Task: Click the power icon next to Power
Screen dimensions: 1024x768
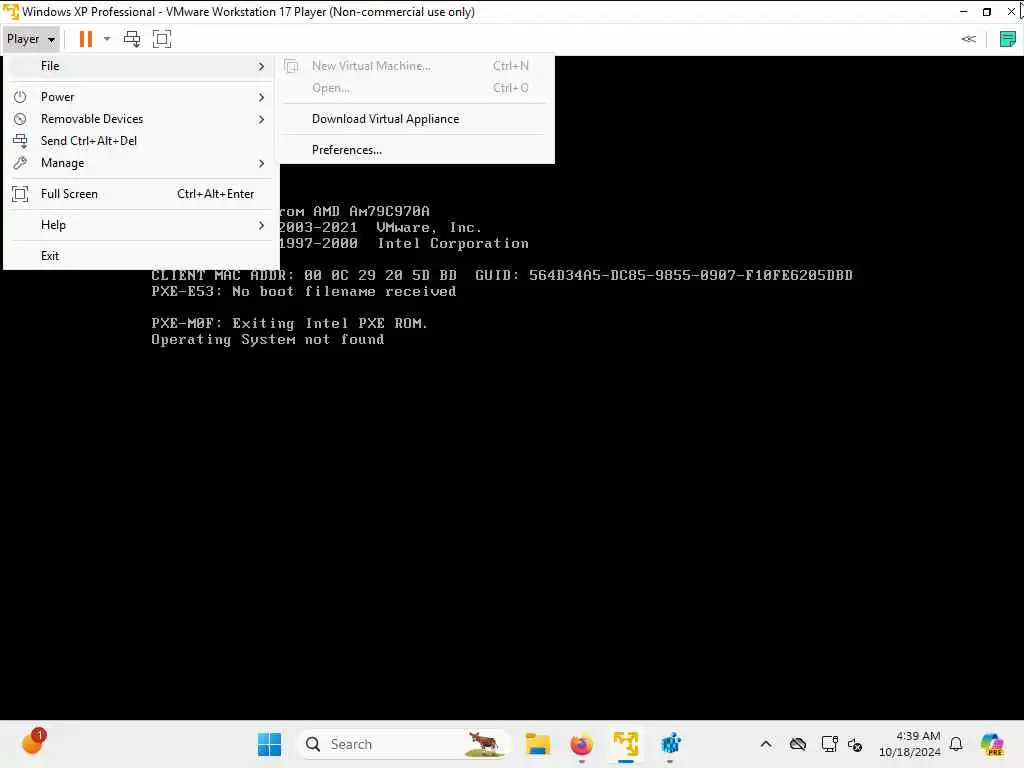Action: [x=20, y=97]
